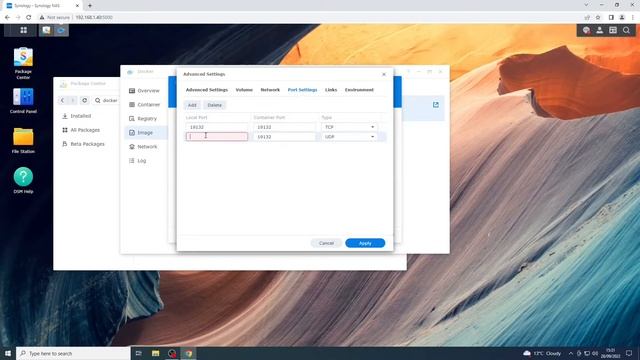Click the back arrow in Package Center
Image resolution: width=640 pixels, height=360 pixels.
[x=62, y=100]
